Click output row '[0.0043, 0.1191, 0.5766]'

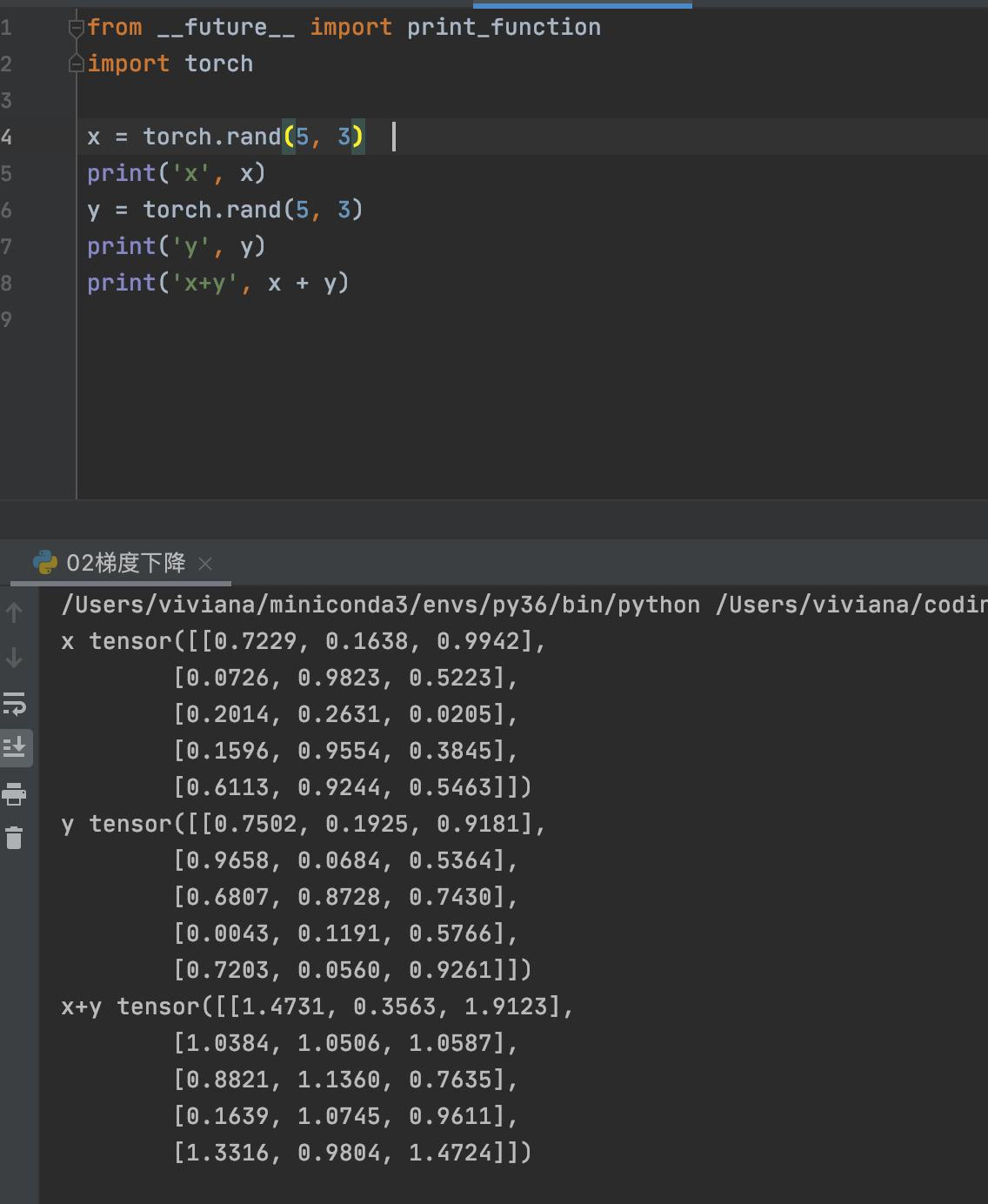click(x=339, y=933)
